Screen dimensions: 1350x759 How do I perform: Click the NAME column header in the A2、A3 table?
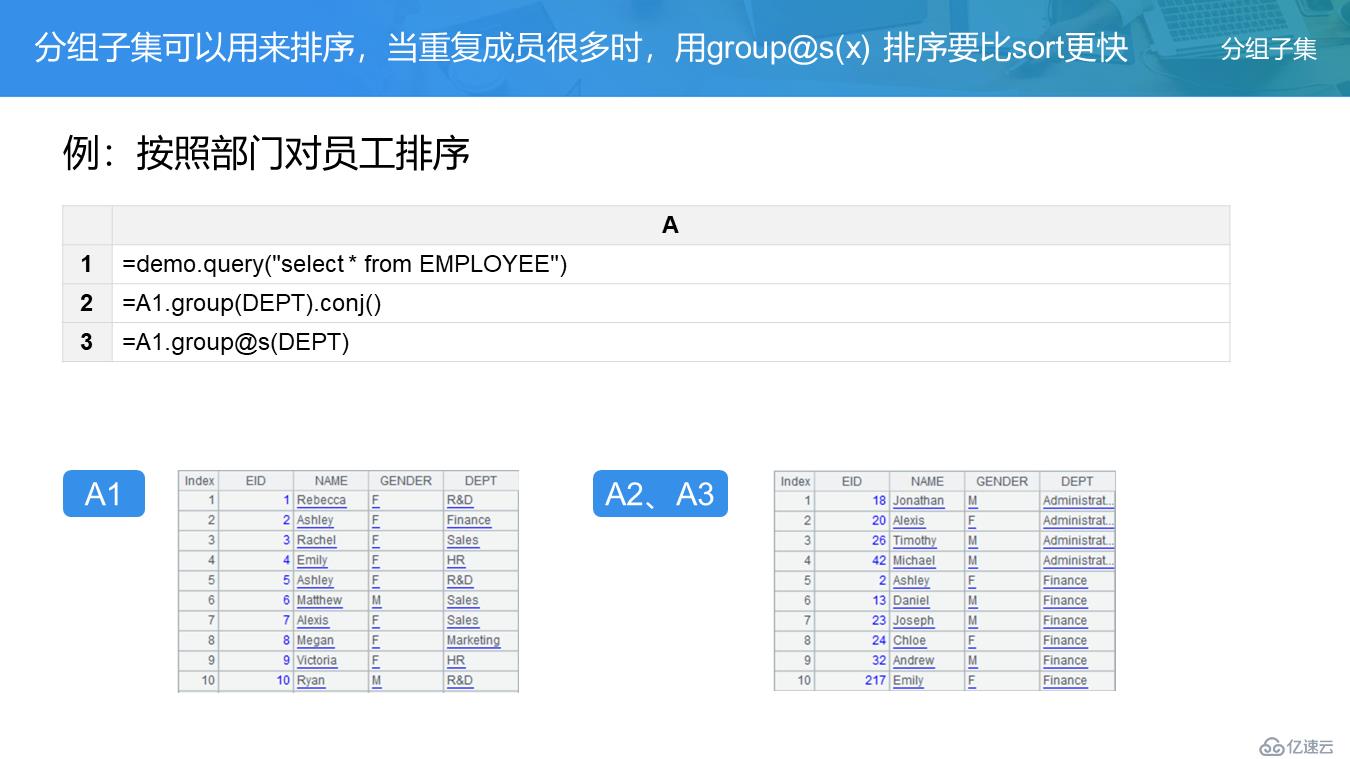coord(927,481)
